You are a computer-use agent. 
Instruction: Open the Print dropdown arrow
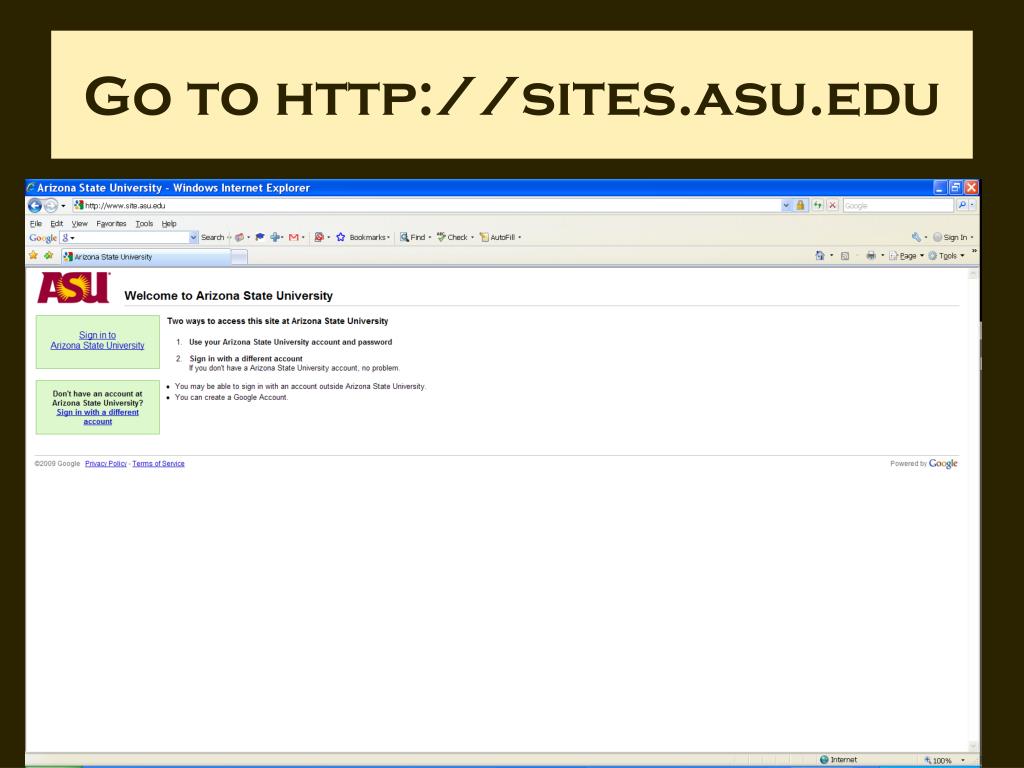click(x=882, y=256)
